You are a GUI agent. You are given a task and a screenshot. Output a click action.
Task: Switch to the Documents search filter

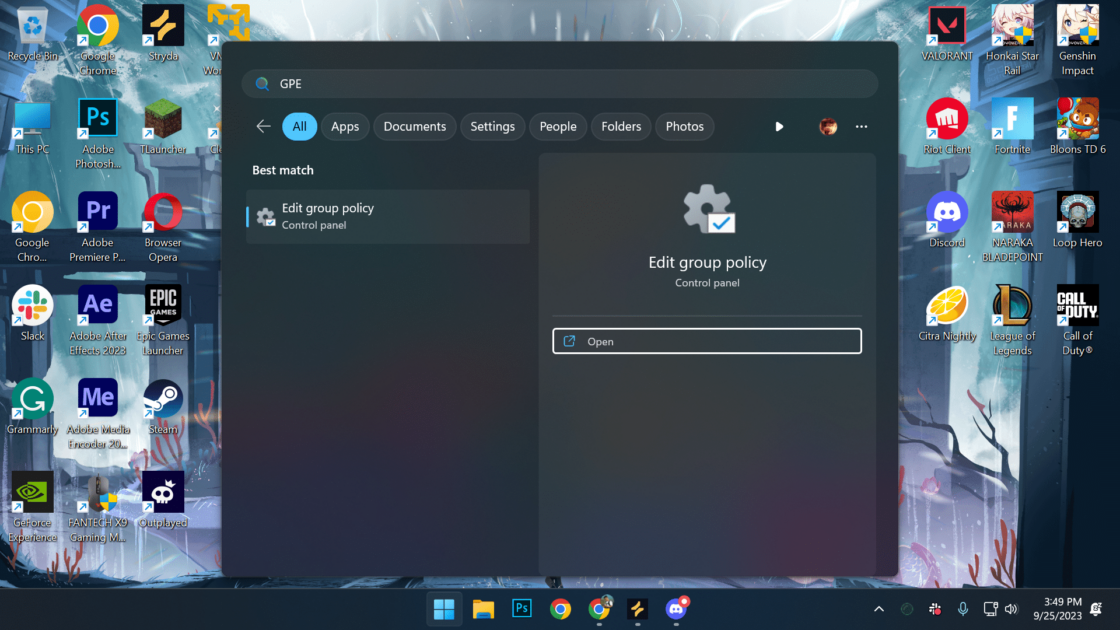[x=414, y=126]
